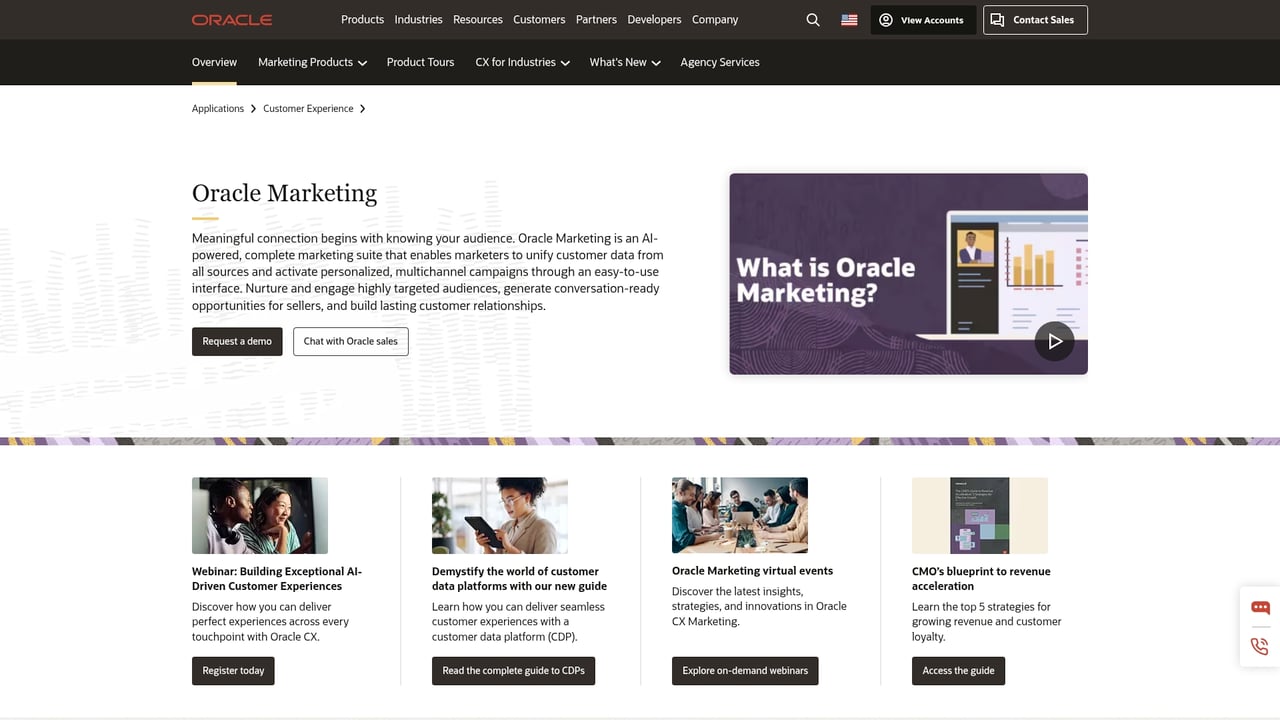
Task: Open the complete guide to CDPs
Action: tap(513, 671)
